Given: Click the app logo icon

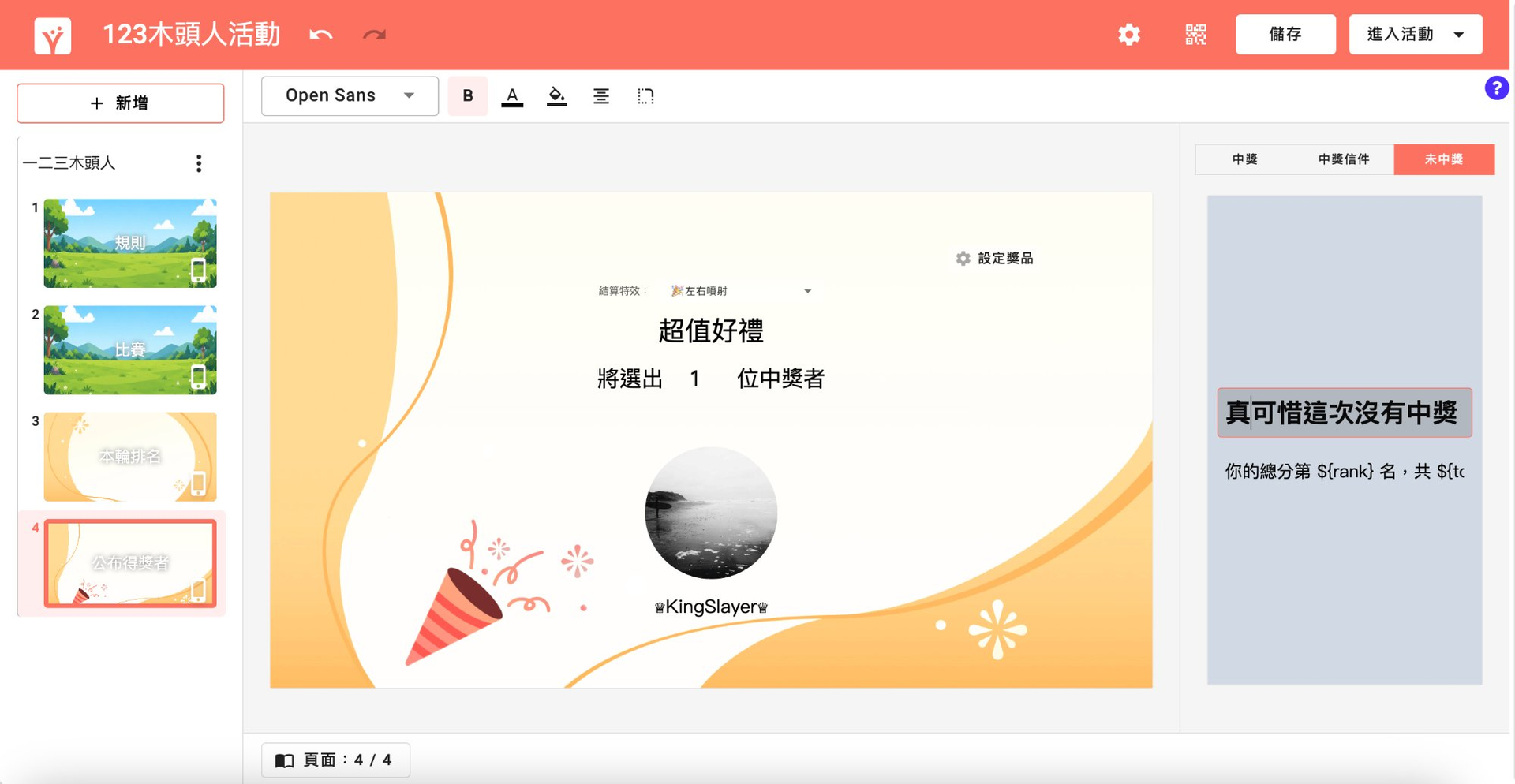Looking at the screenshot, I should [x=53, y=35].
